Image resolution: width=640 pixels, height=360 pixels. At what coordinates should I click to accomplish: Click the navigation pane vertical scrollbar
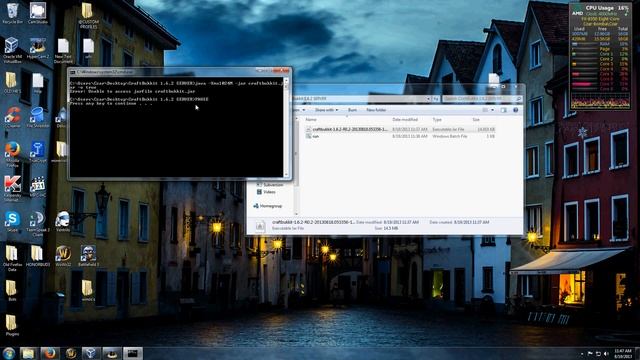(x=296, y=165)
